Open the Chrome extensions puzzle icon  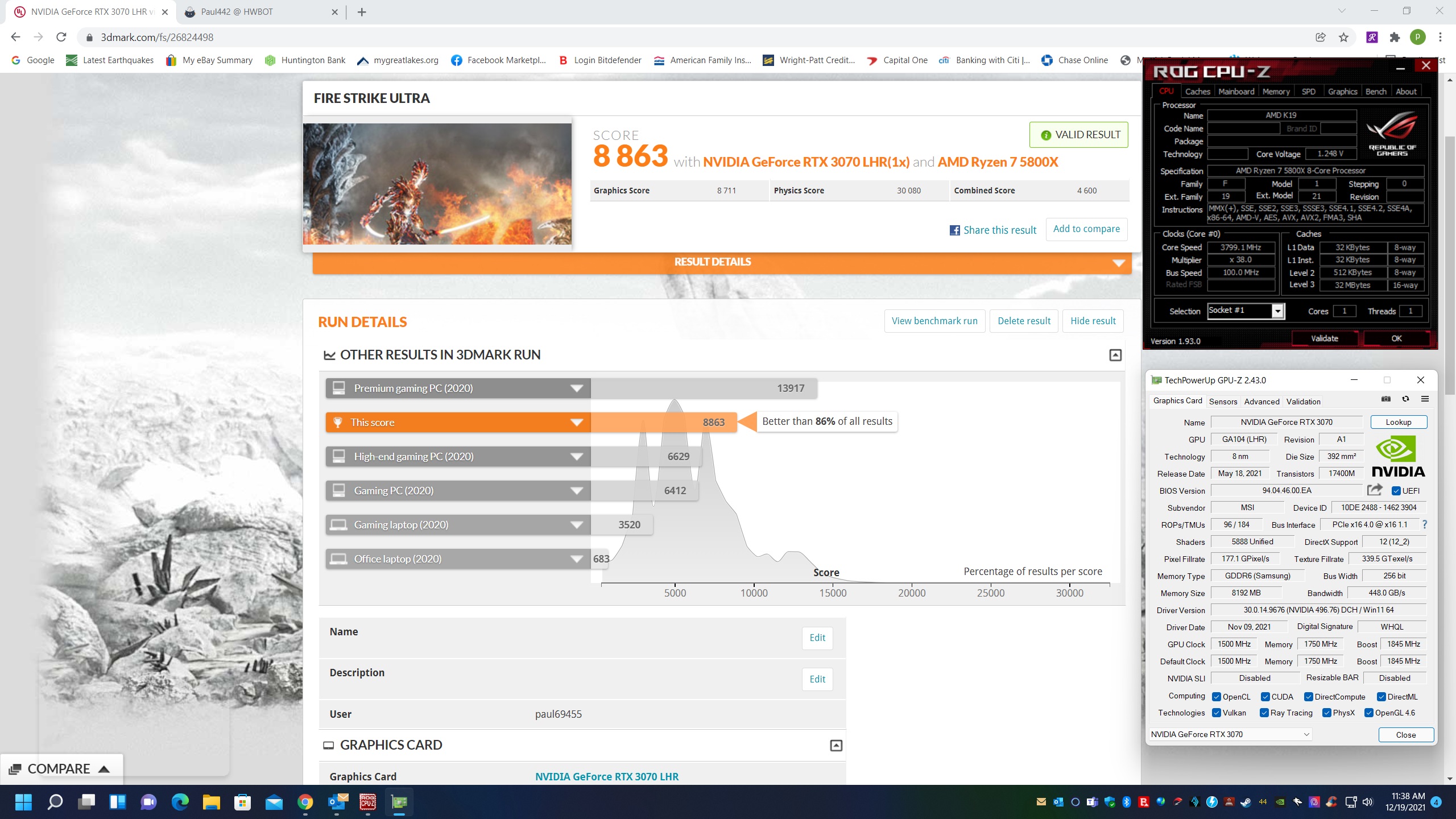1395,38
